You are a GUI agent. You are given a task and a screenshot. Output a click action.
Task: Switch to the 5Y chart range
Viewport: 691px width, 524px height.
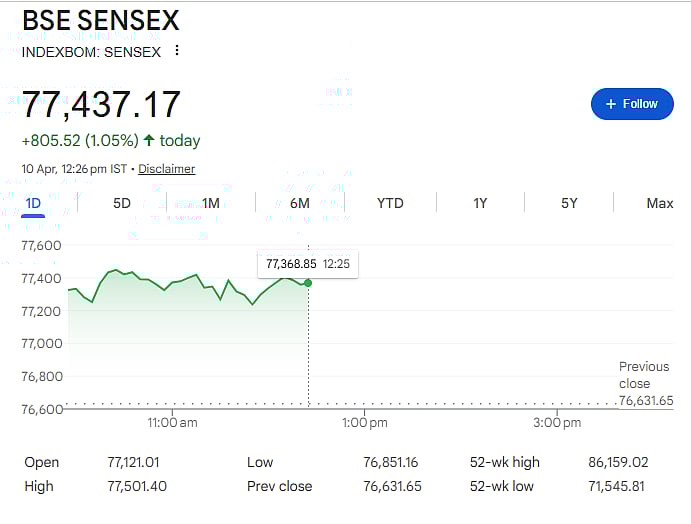click(569, 204)
